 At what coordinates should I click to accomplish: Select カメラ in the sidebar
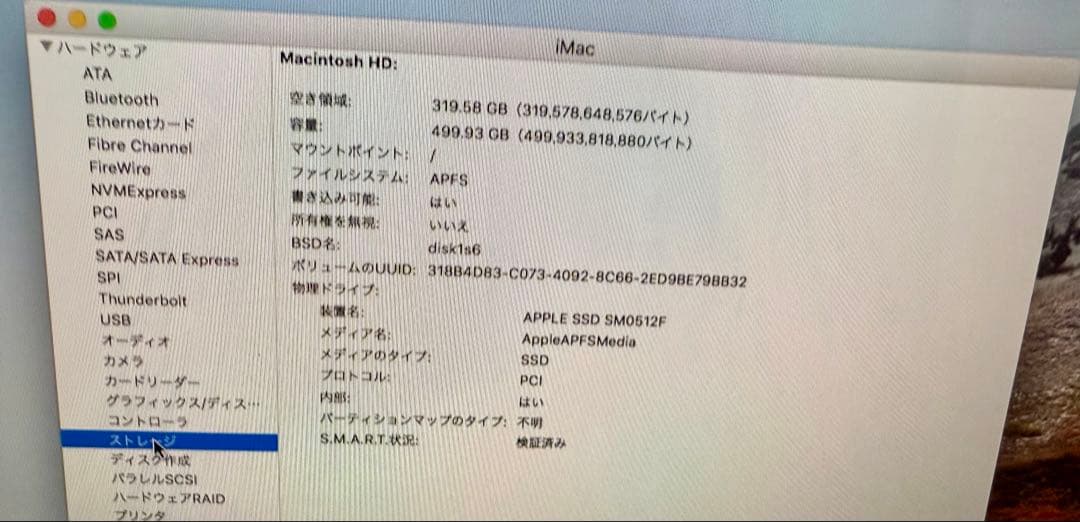pyautogui.click(x=123, y=361)
